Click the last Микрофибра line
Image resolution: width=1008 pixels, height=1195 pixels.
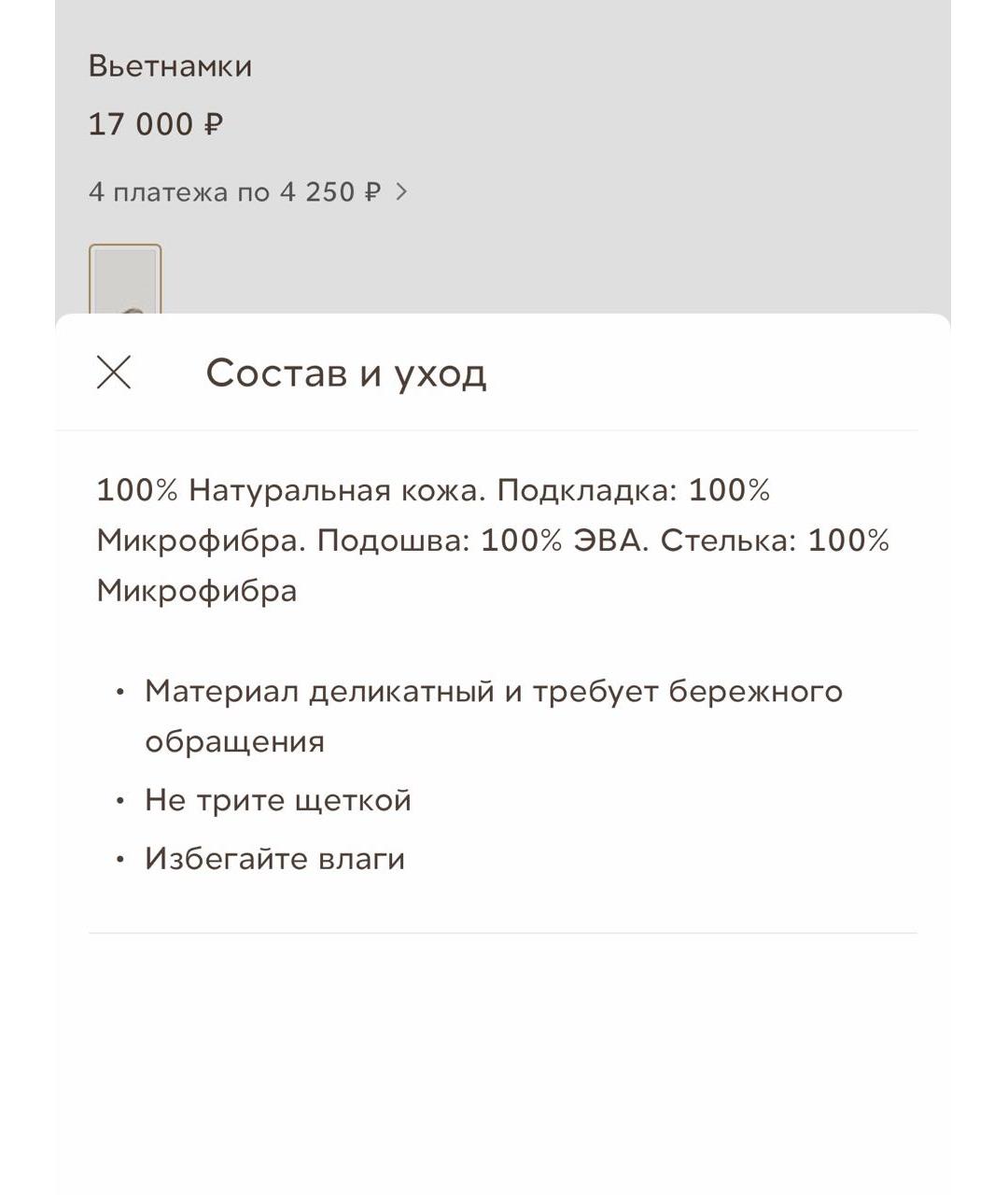[x=197, y=591]
